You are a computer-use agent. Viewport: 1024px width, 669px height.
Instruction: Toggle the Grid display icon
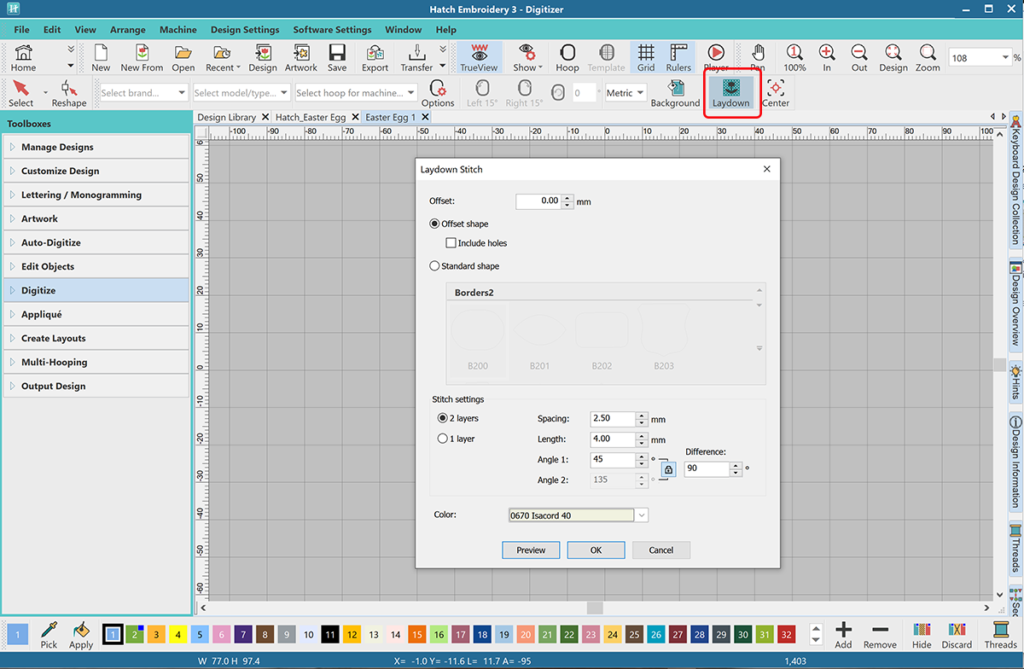[646, 57]
